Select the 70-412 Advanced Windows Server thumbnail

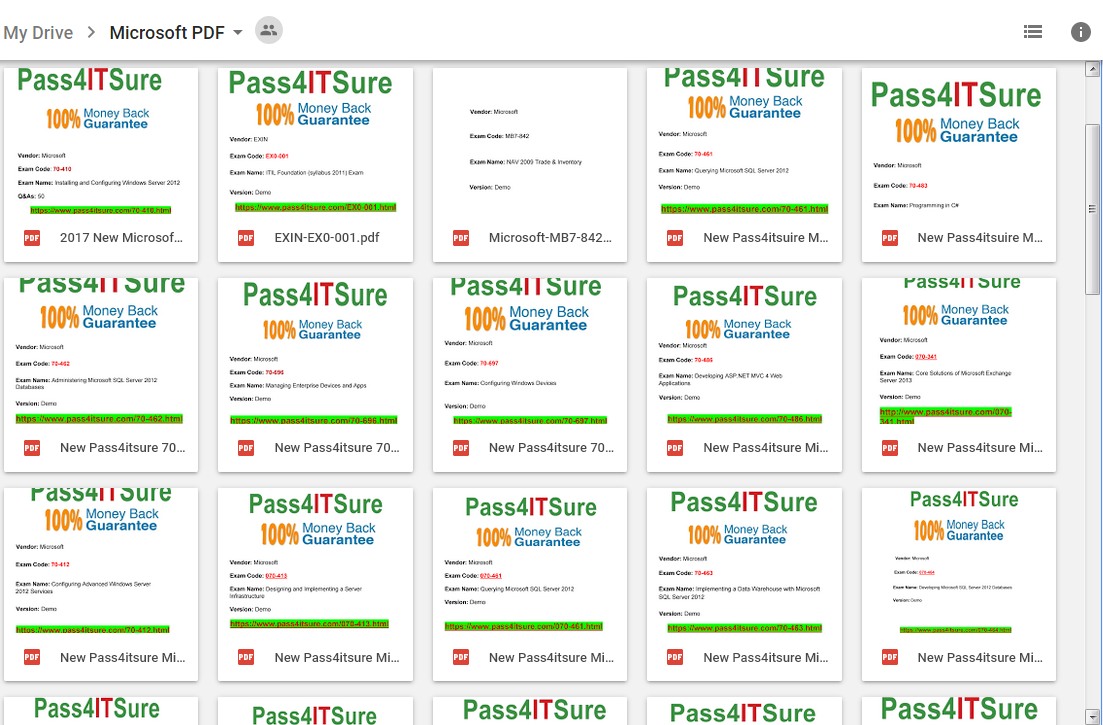[101, 561]
